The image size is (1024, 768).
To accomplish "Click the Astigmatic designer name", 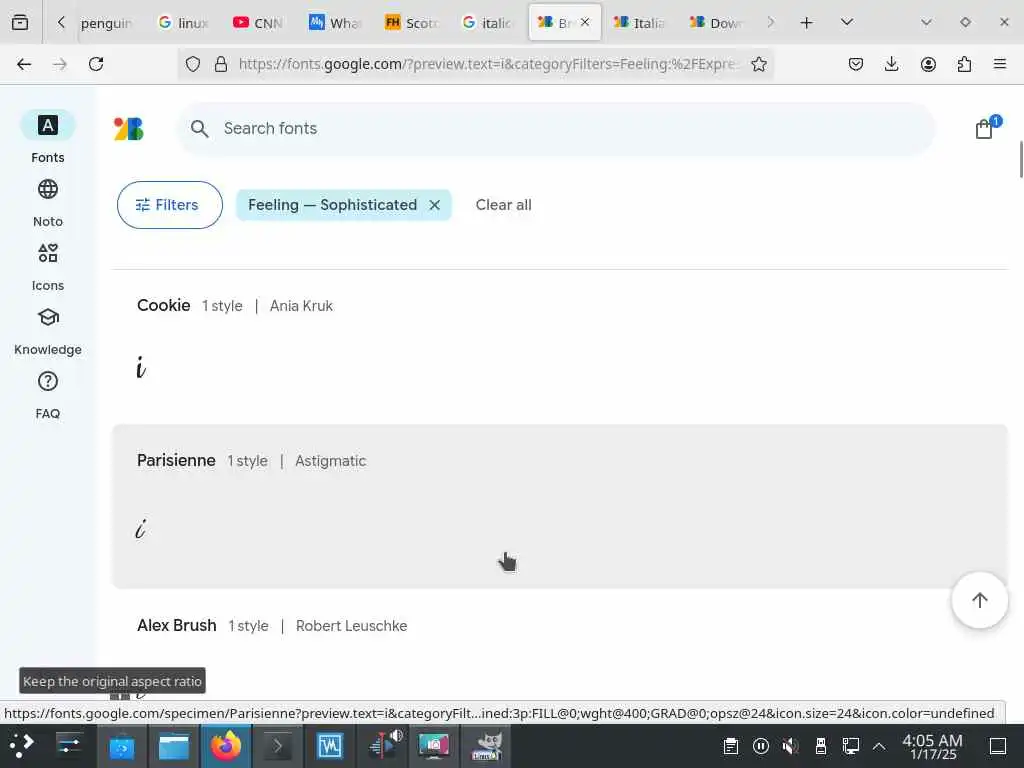I will coord(330,461).
